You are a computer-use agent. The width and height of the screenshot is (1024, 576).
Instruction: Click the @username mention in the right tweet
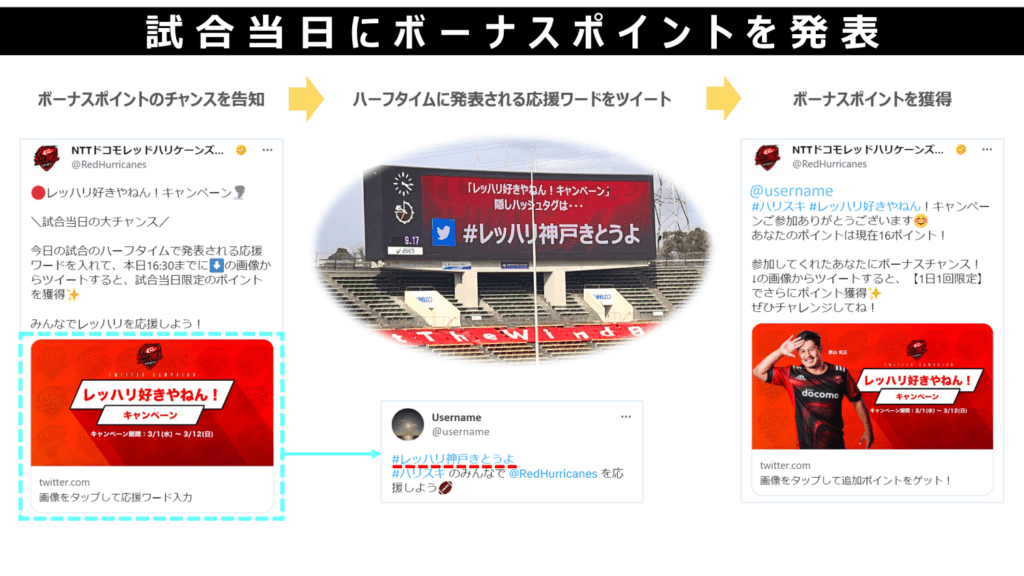pyautogui.click(x=792, y=191)
